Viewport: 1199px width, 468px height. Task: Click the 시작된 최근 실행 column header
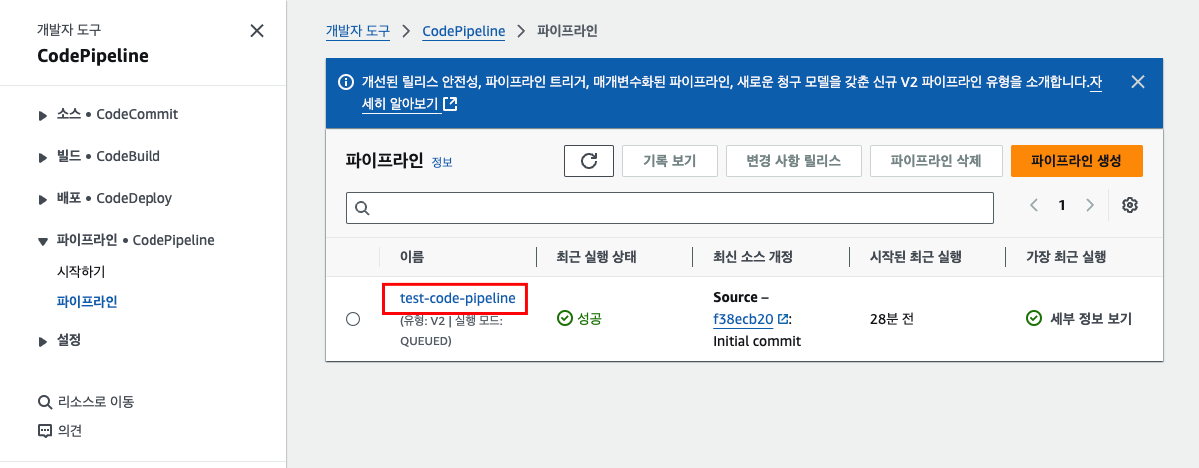click(915, 257)
